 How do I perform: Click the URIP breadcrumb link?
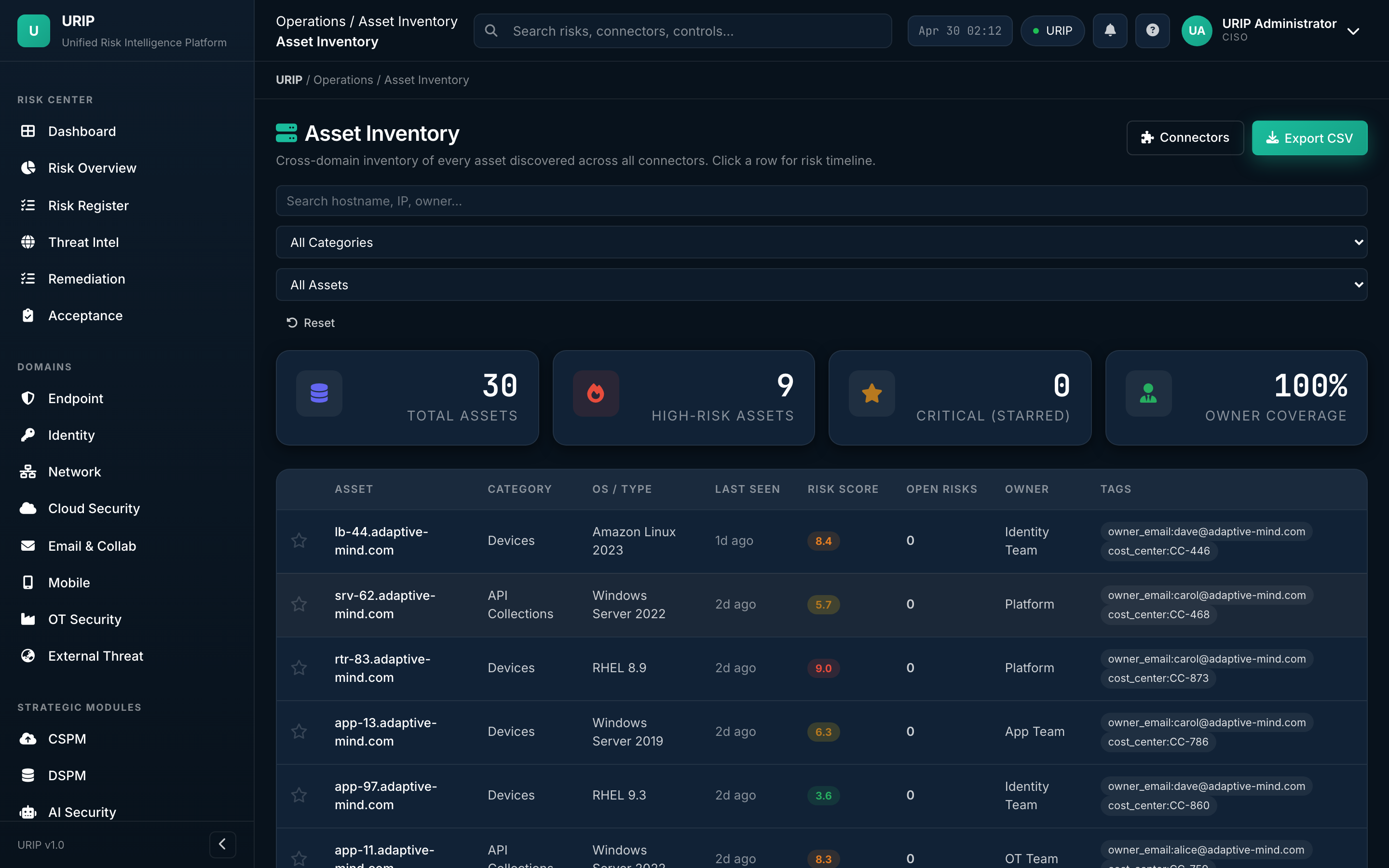pyautogui.click(x=289, y=80)
